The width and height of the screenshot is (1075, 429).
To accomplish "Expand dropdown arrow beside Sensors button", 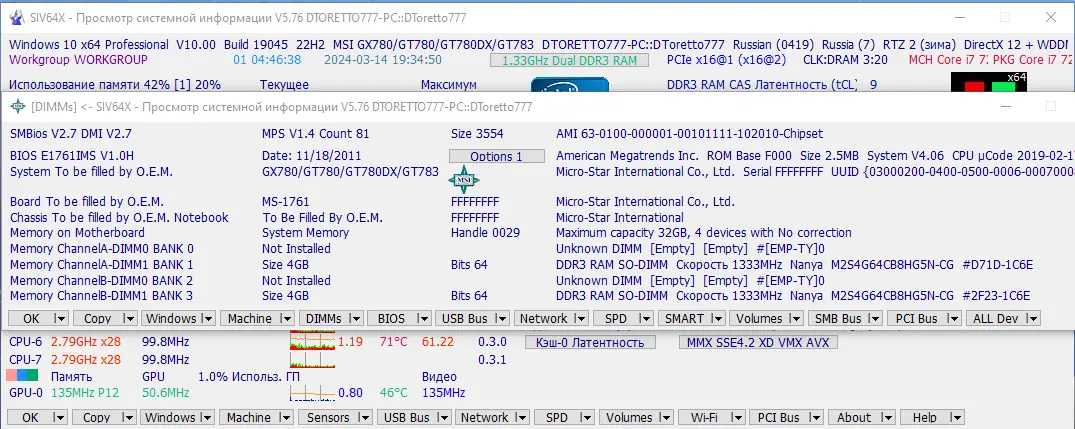I will click(366, 417).
